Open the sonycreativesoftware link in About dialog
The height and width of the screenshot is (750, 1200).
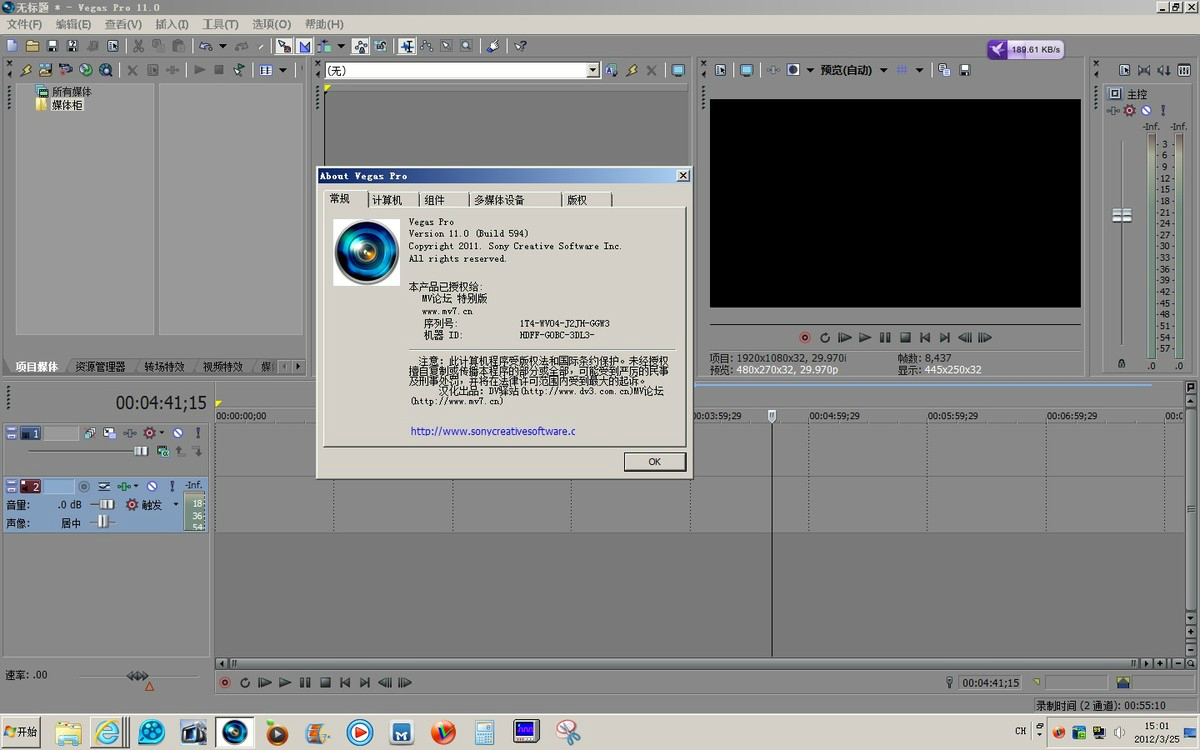(x=493, y=432)
